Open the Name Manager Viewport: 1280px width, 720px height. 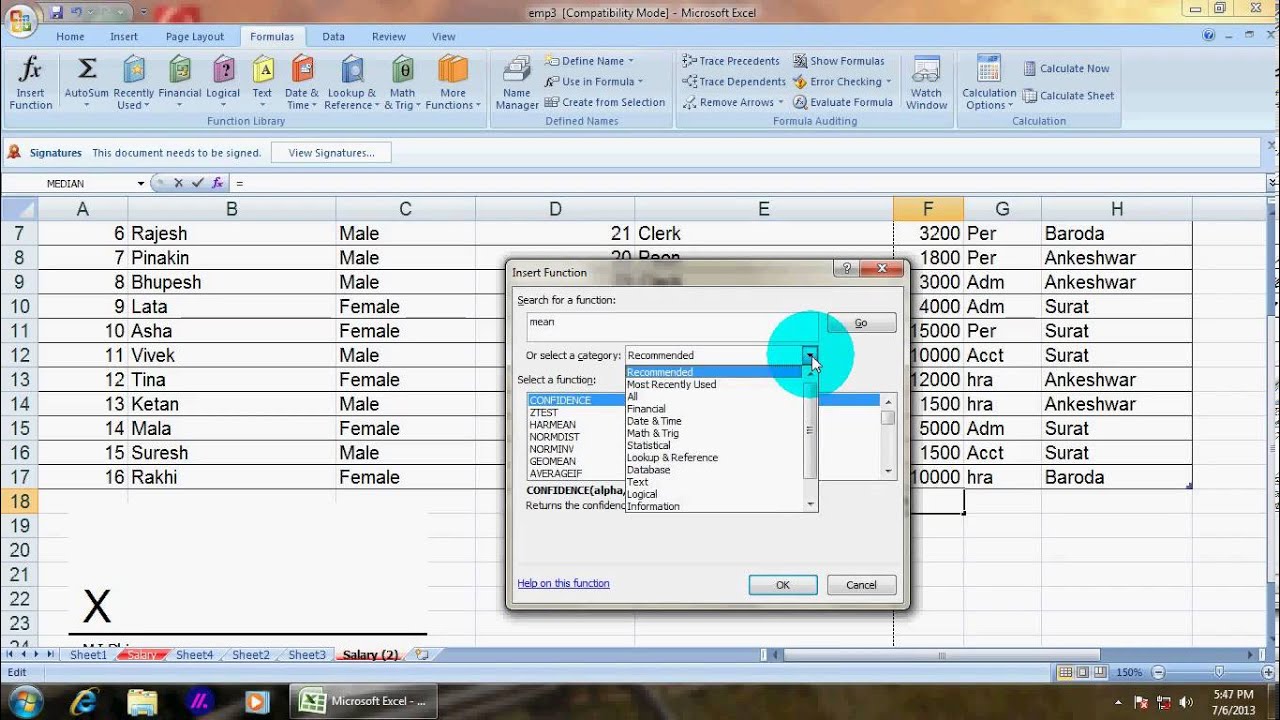[517, 84]
